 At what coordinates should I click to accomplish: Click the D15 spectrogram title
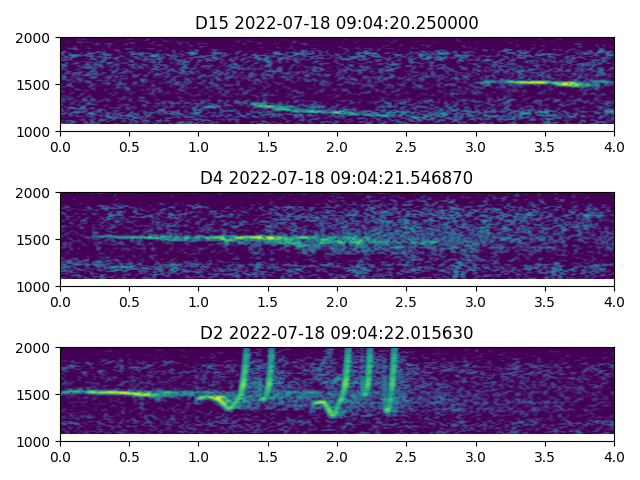[337, 23]
